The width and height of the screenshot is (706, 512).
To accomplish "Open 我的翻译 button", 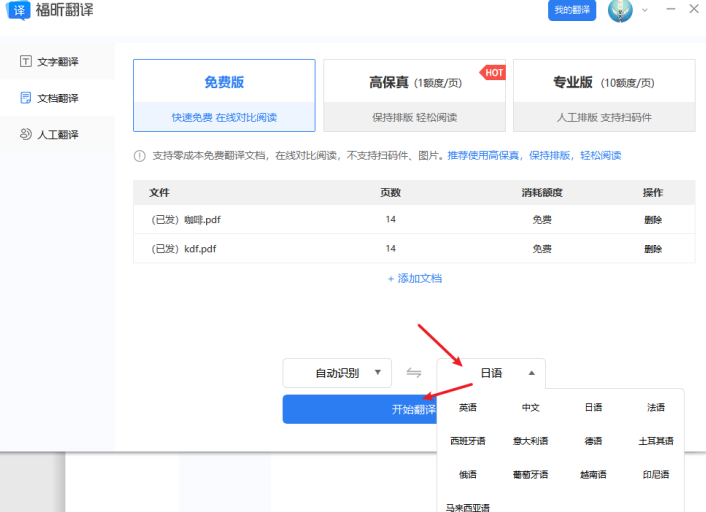I will [572, 10].
